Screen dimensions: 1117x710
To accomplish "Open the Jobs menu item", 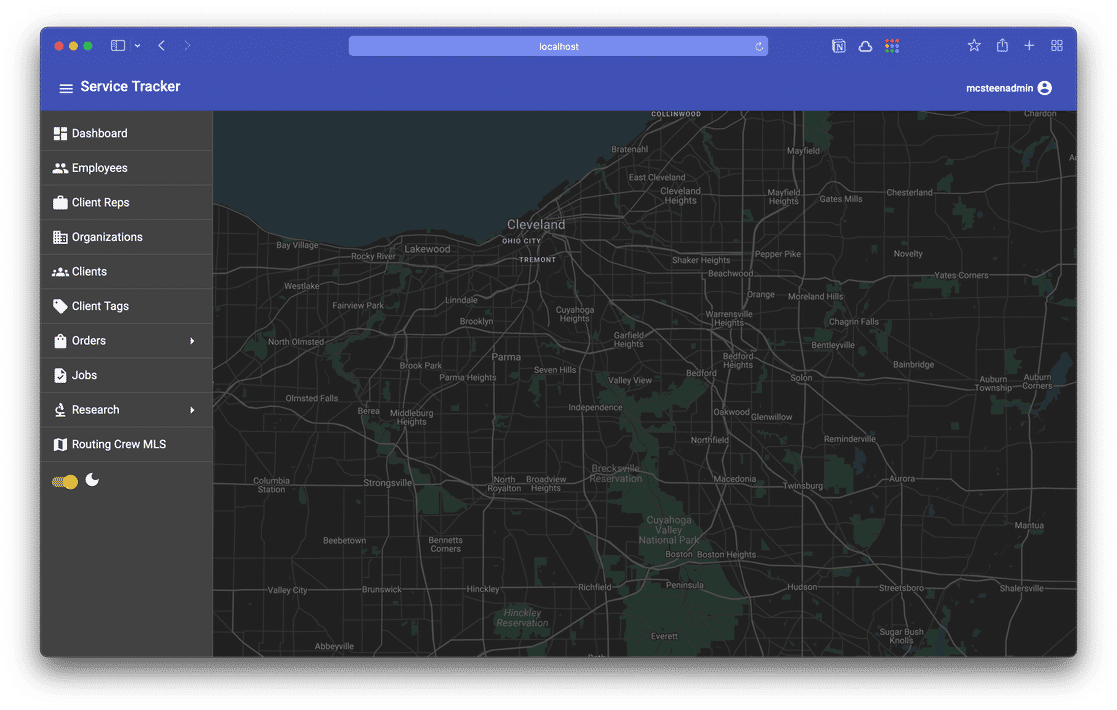I will [126, 375].
